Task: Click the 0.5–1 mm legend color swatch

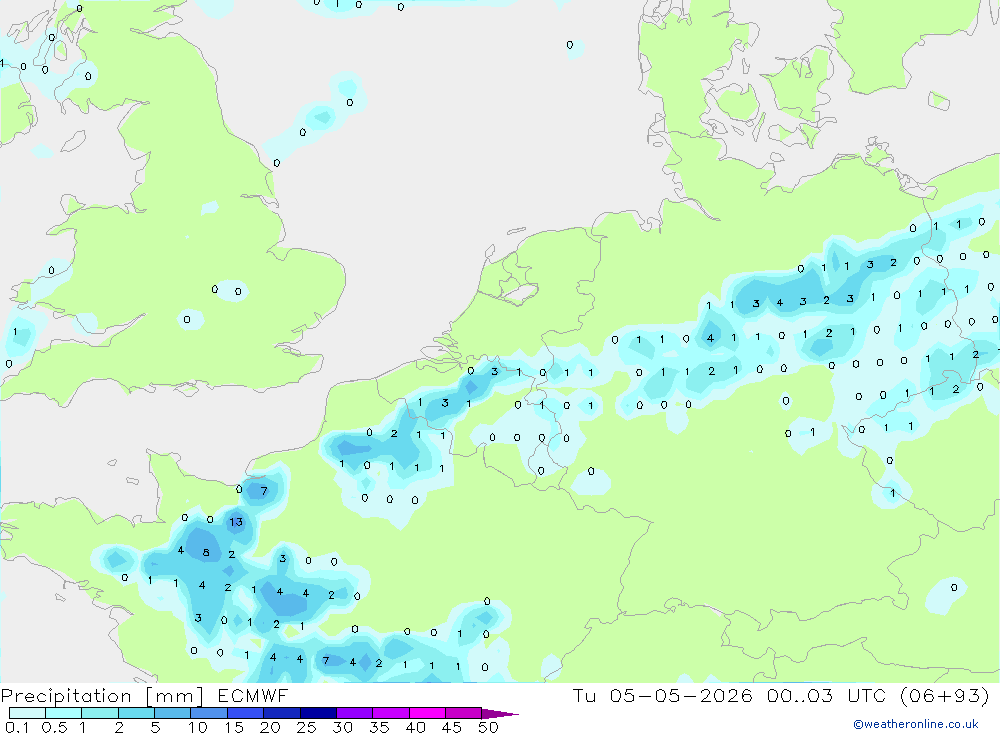Action: click(64, 713)
